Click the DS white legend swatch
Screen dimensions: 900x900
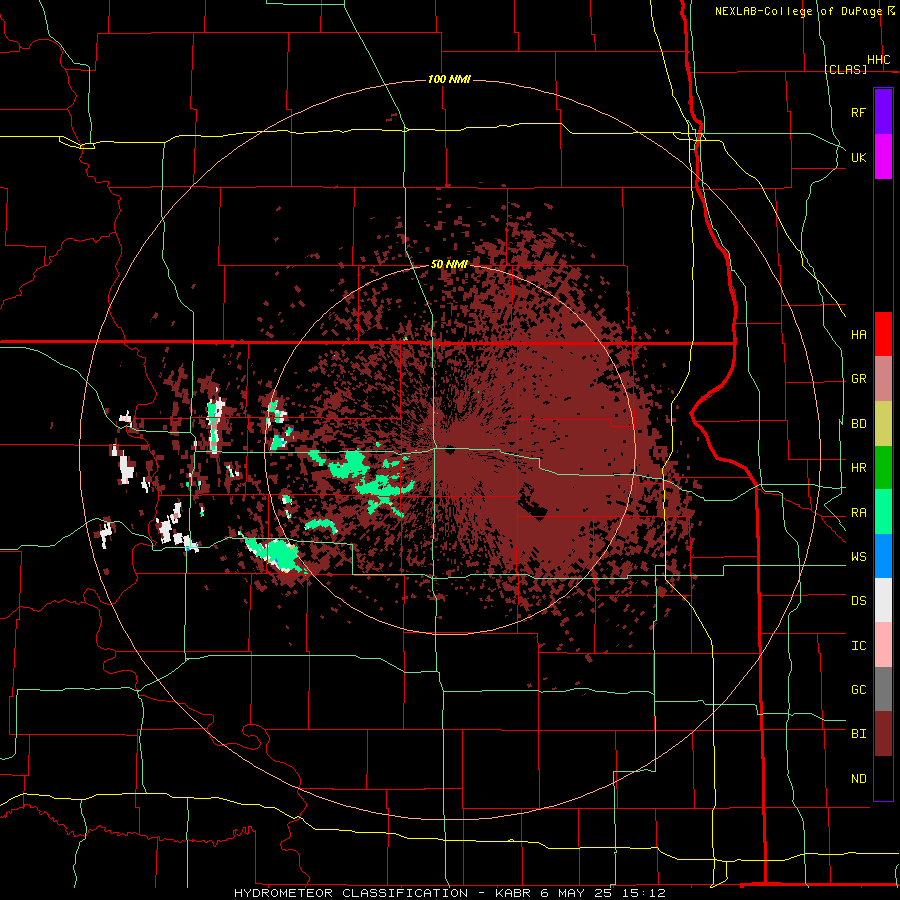883,600
